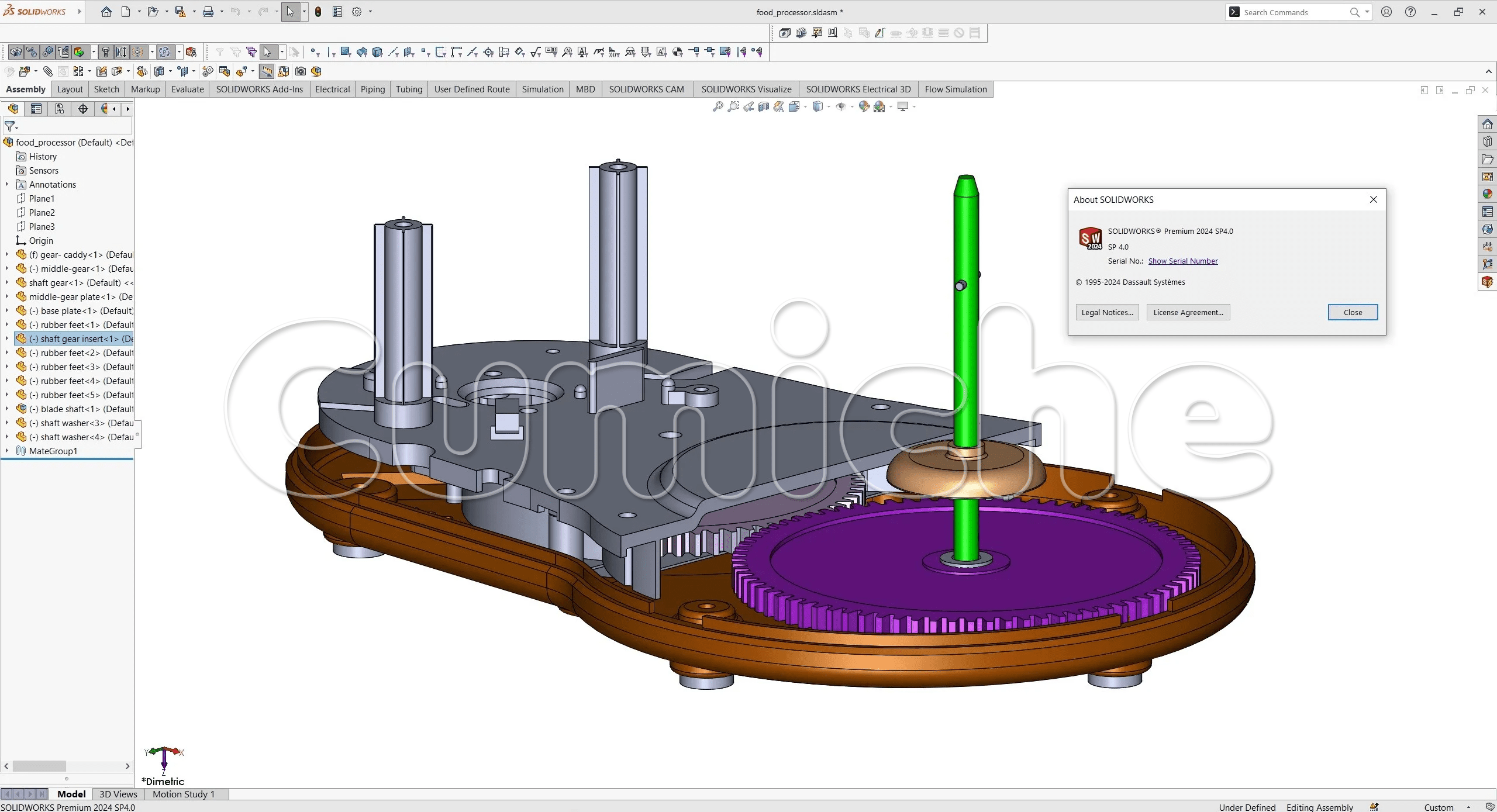Viewport: 1497px width, 812px height.
Task: Click the user login profile icon
Action: pos(1386,12)
